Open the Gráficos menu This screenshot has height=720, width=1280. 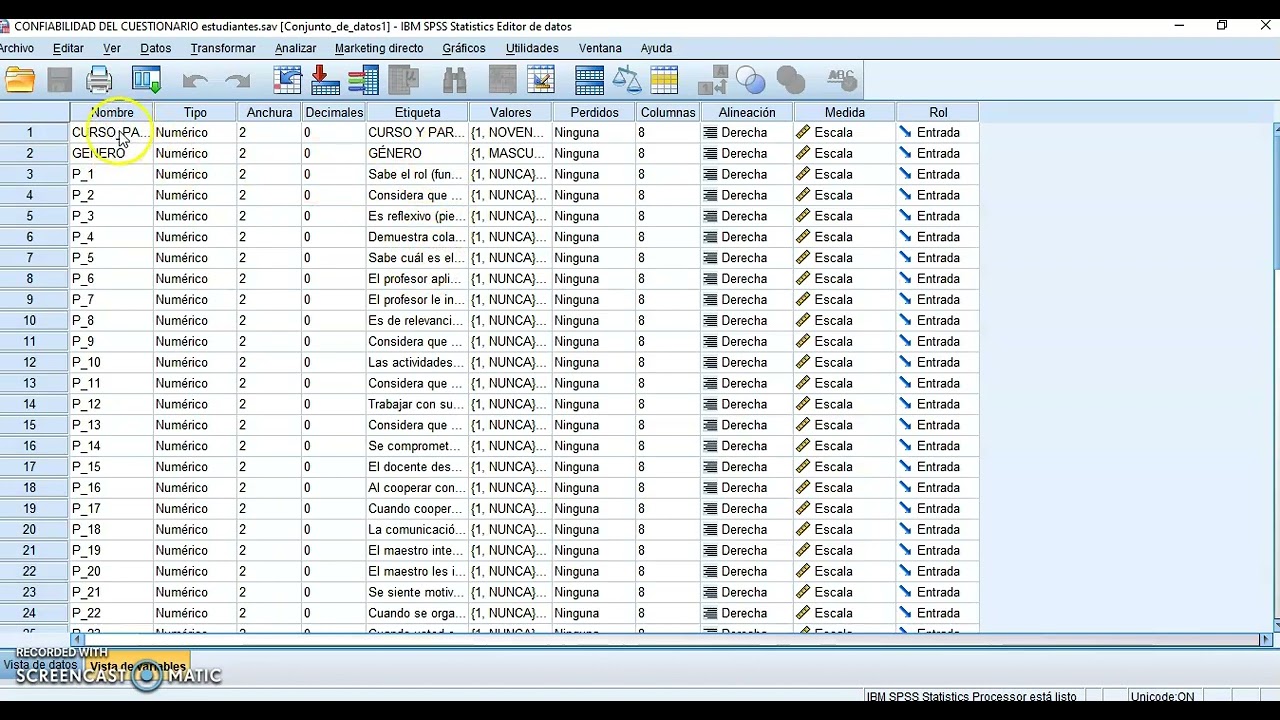tap(464, 48)
